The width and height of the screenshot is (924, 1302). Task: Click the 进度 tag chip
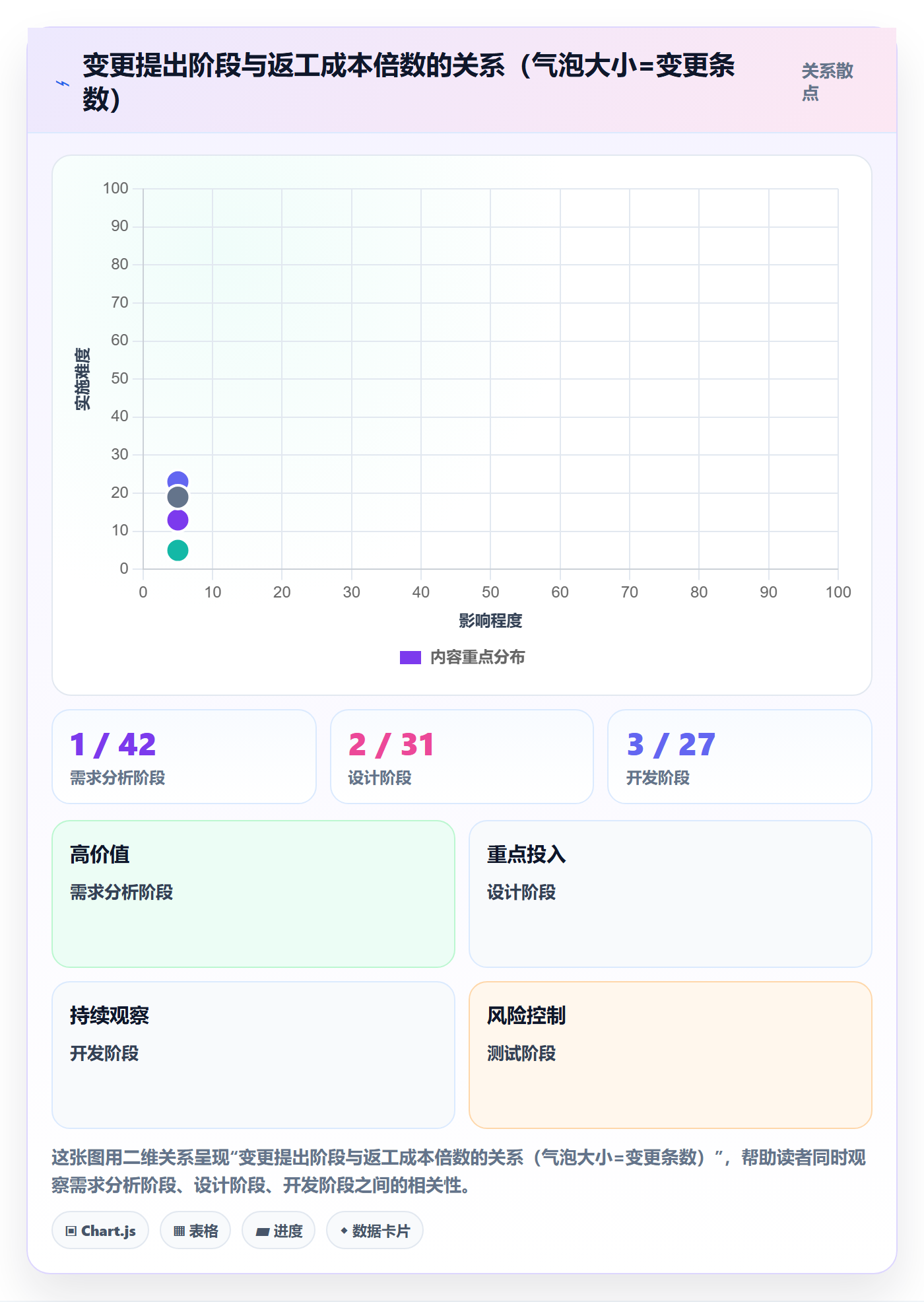(x=279, y=1231)
